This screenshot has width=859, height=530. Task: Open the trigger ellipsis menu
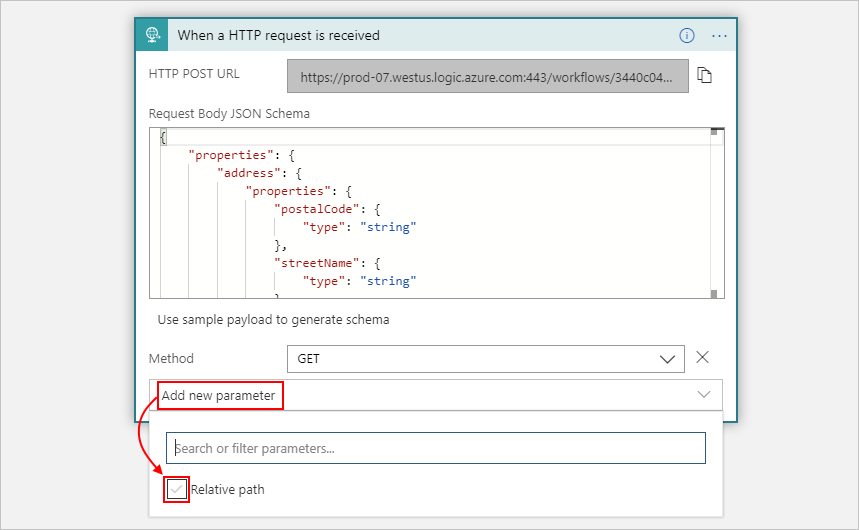click(x=718, y=35)
